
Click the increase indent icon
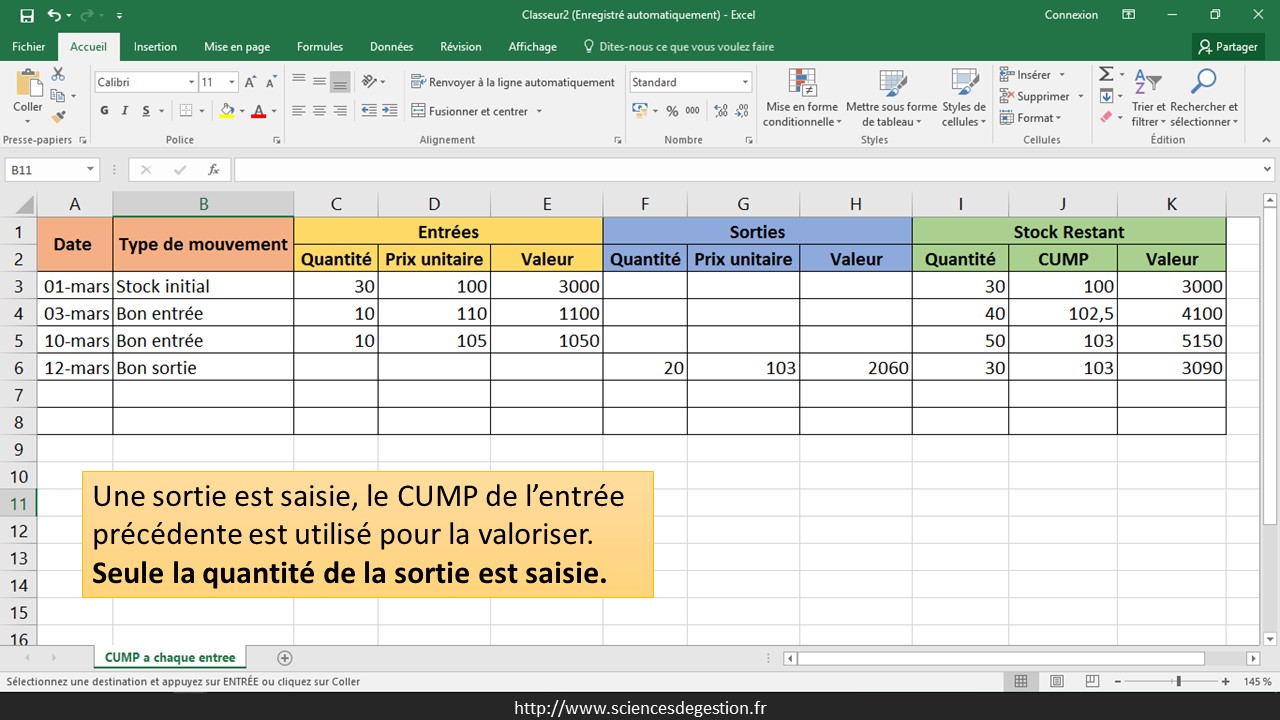coord(391,111)
